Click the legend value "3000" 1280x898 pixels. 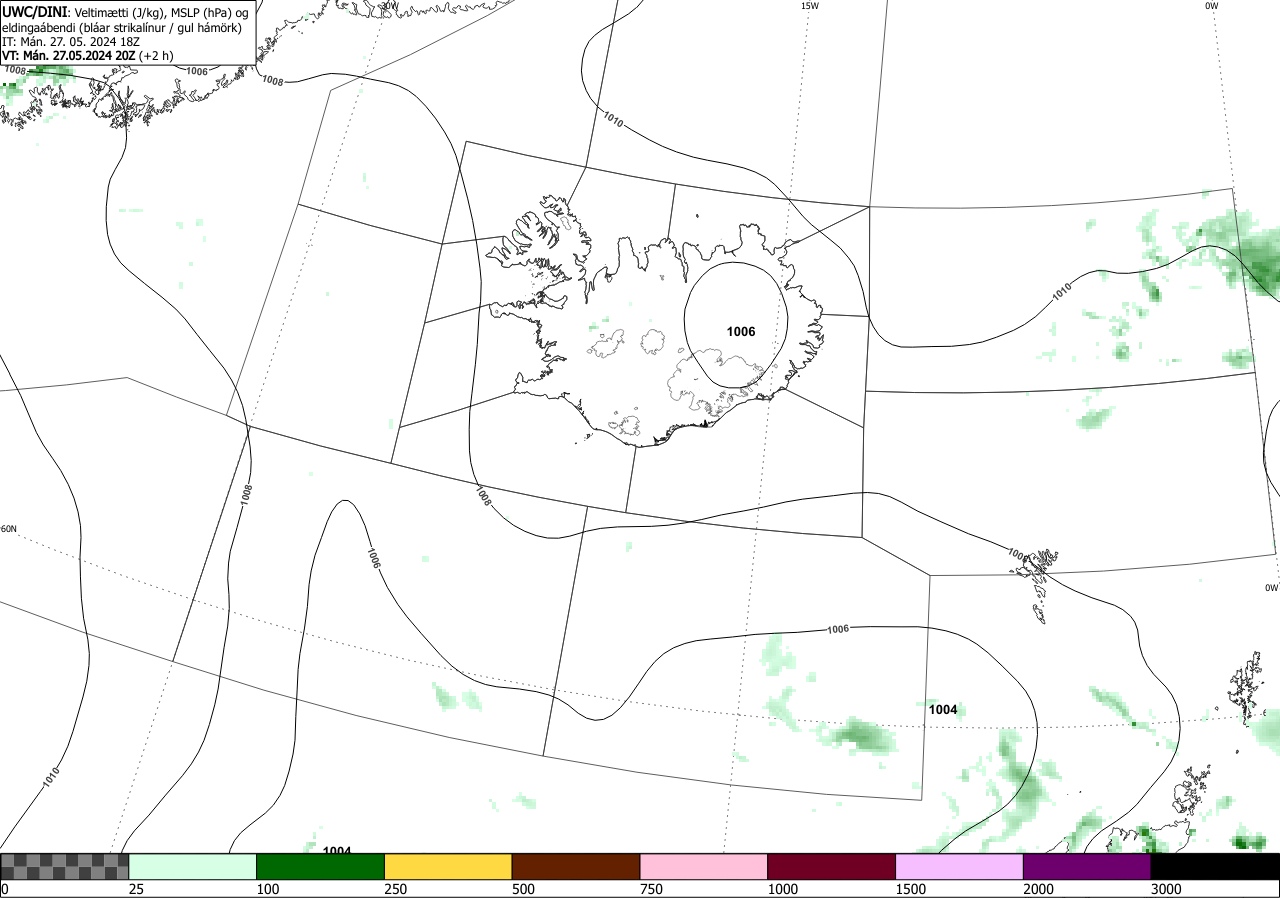pyautogui.click(x=1167, y=889)
